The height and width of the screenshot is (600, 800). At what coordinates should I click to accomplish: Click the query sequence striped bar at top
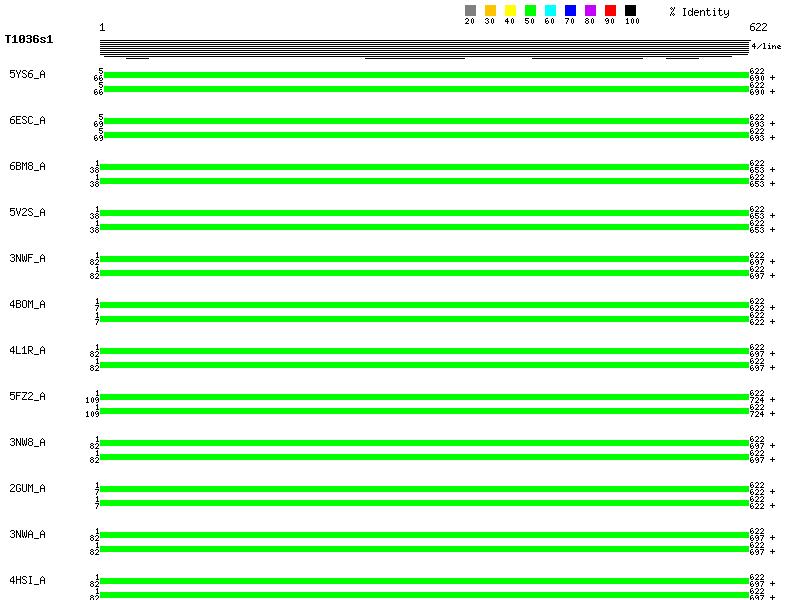coord(424,48)
